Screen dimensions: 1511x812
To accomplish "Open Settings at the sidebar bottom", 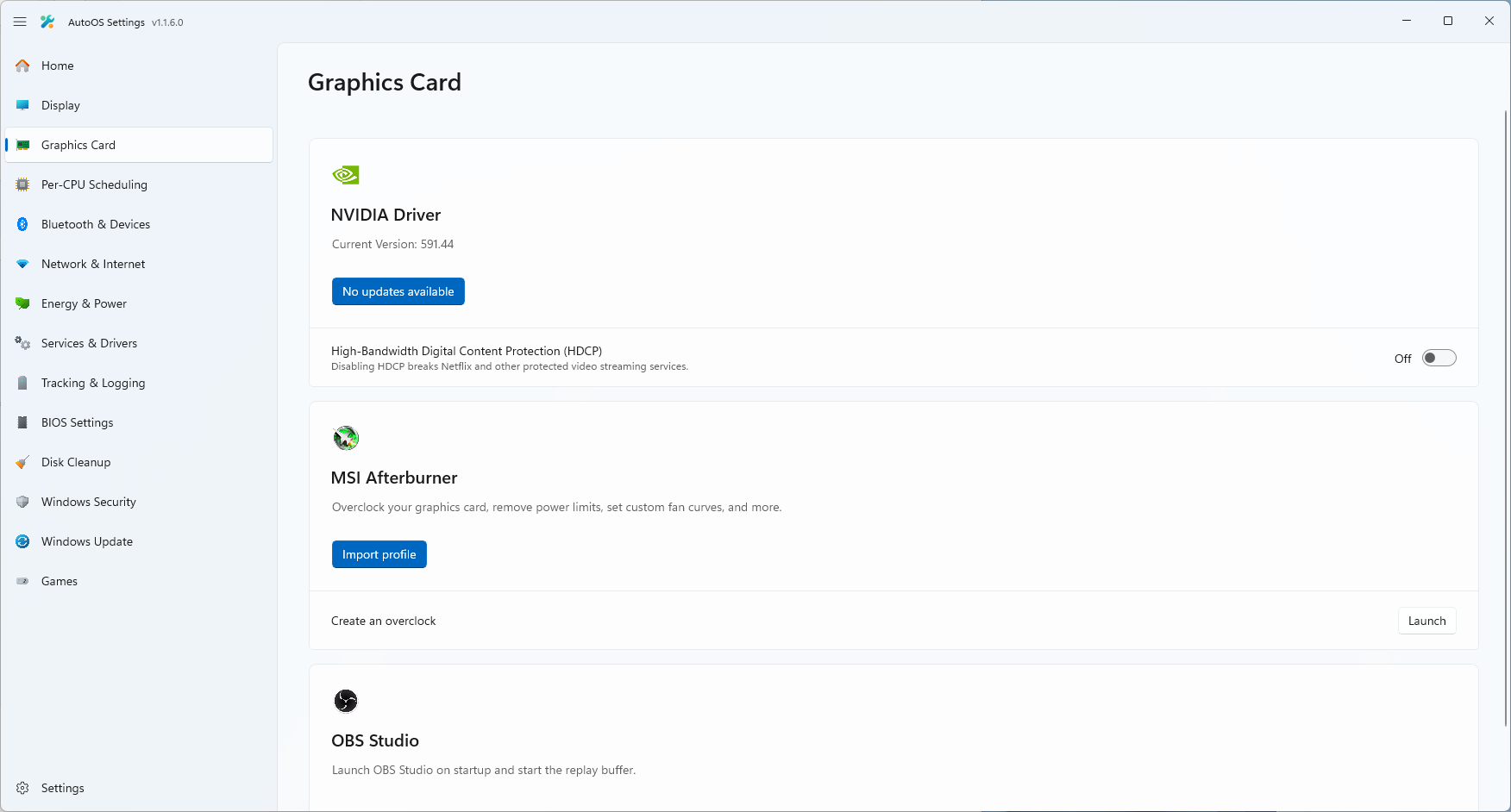I will 139,788.
